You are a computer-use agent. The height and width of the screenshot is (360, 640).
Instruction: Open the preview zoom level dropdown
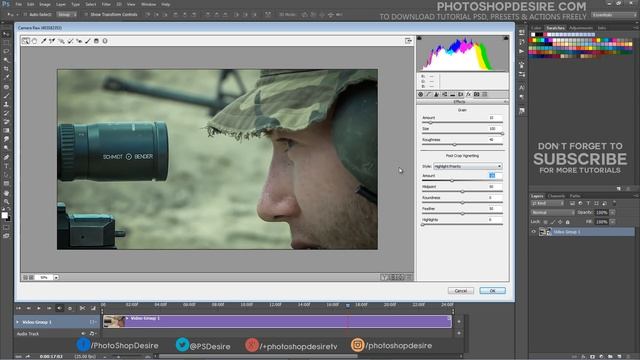click(56, 278)
